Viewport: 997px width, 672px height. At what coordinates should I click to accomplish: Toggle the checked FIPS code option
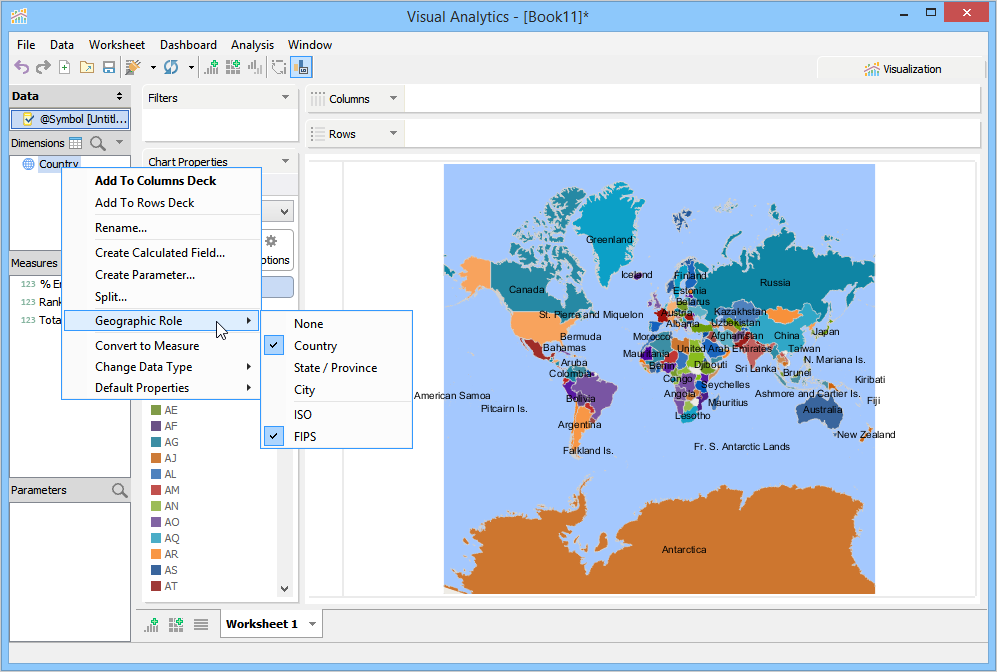pos(337,437)
